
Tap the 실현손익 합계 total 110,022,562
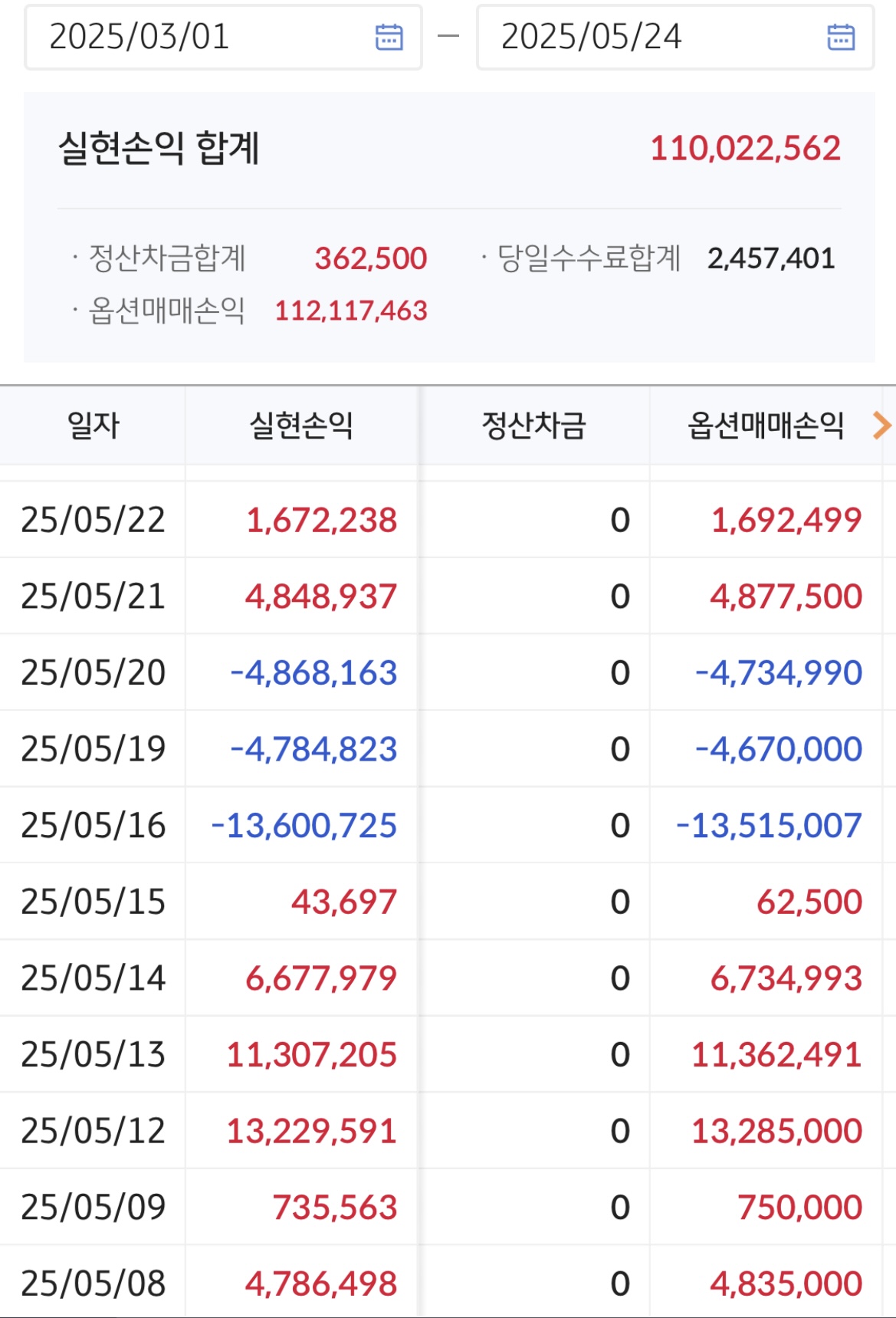tap(745, 148)
